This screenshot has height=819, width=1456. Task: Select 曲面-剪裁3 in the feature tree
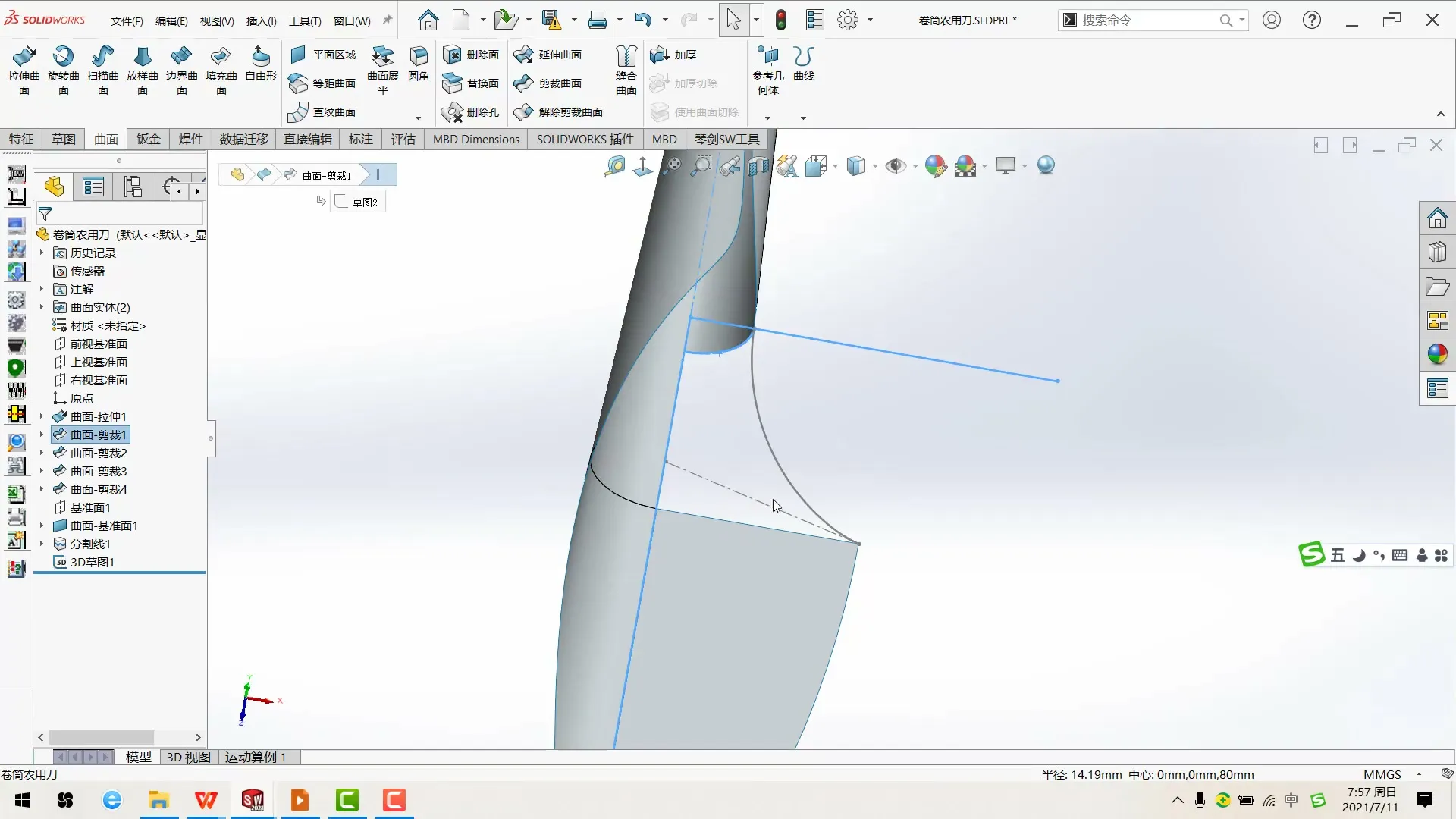tap(99, 470)
